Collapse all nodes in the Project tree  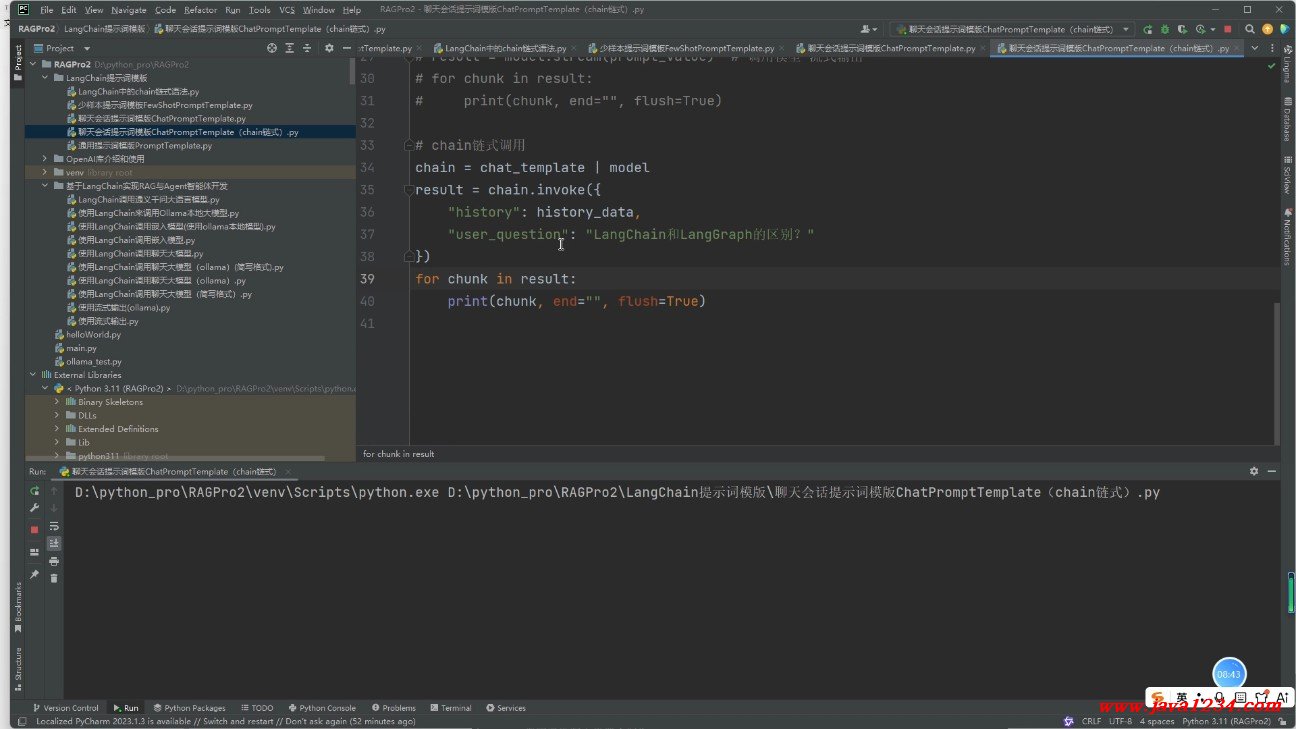(x=307, y=48)
